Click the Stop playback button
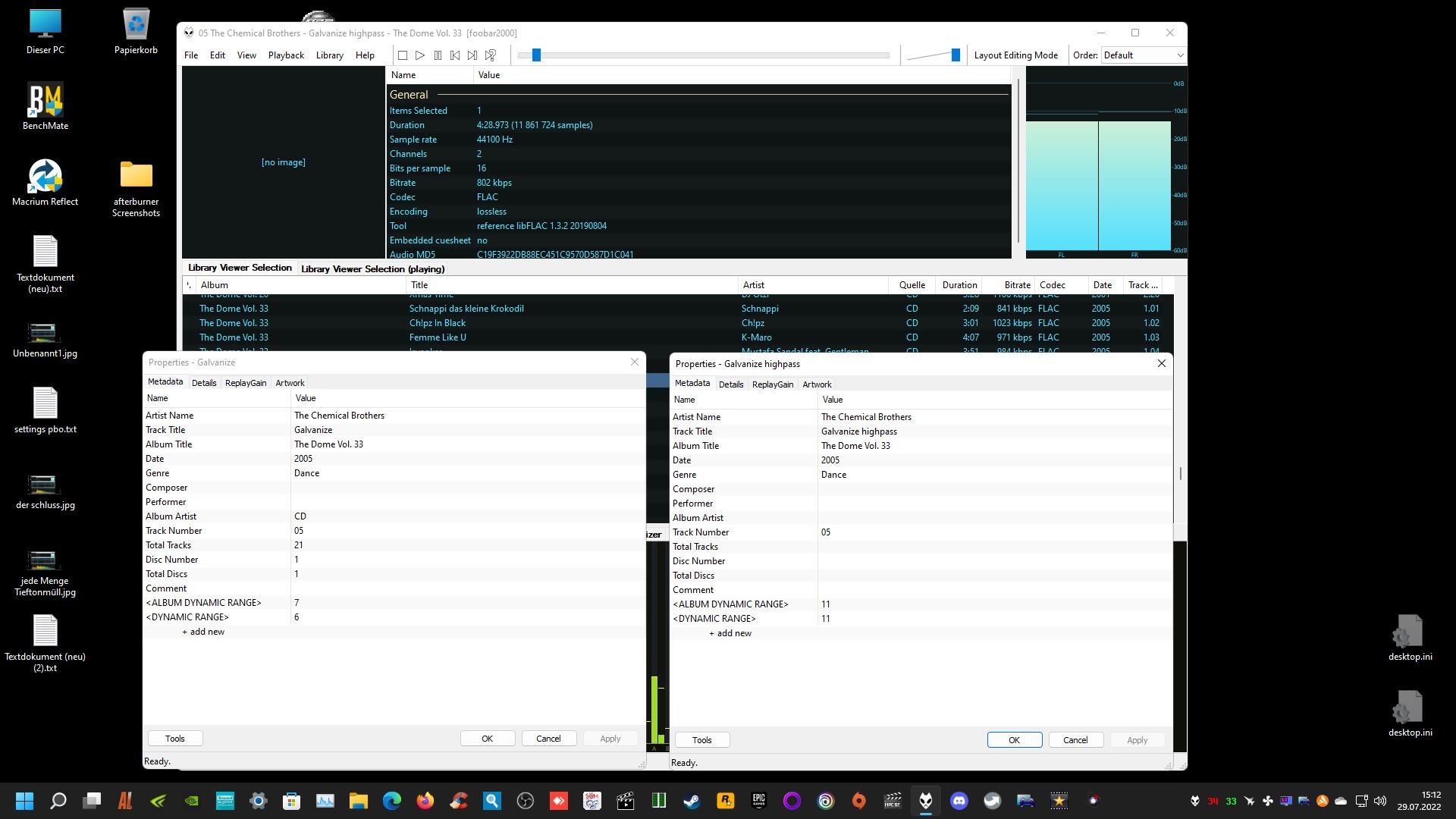The width and height of the screenshot is (1456, 819). (403, 55)
